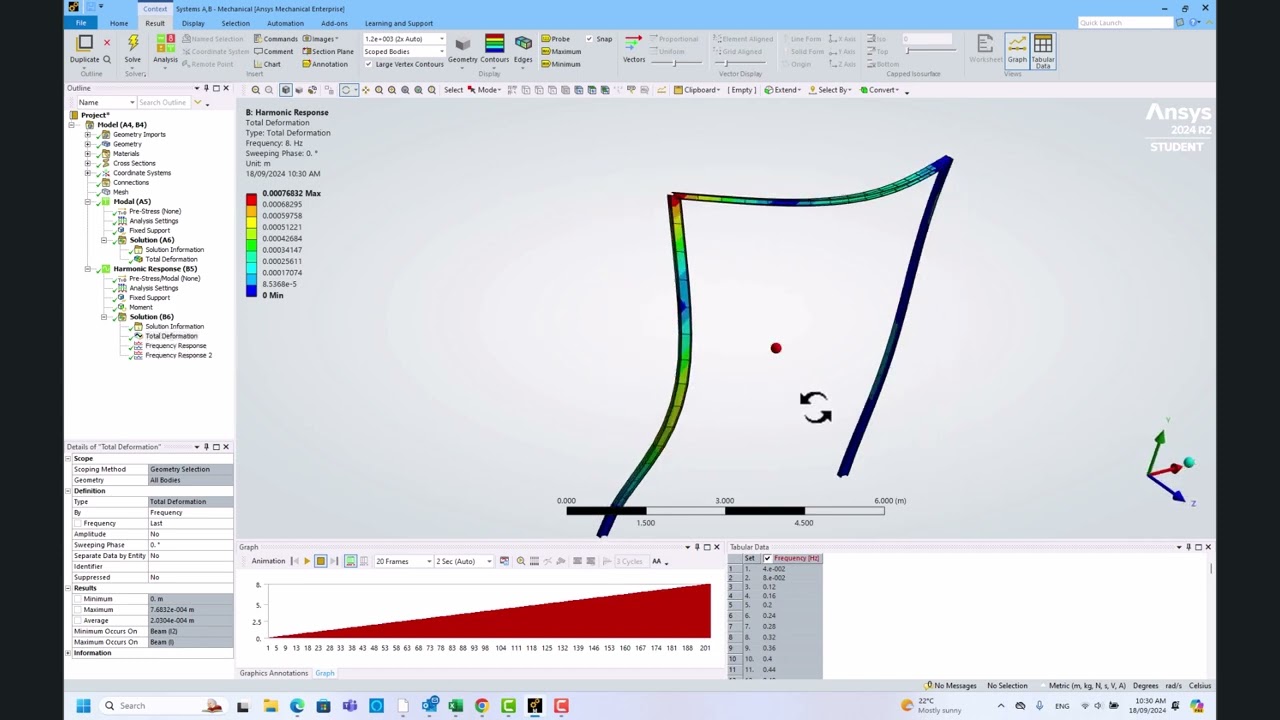Click the Celsius status bar entry
This screenshot has width=1280, height=720.
point(1199,686)
